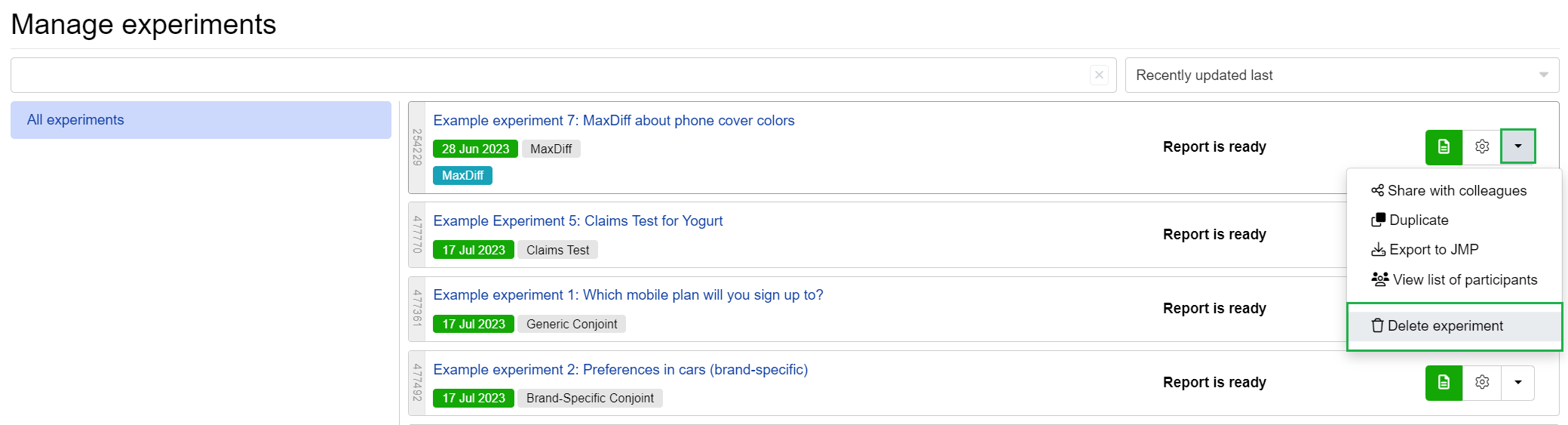Open Example Experiment 5 Claims Test link
Viewport: 1568px width, 425px height.
pos(578,221)
